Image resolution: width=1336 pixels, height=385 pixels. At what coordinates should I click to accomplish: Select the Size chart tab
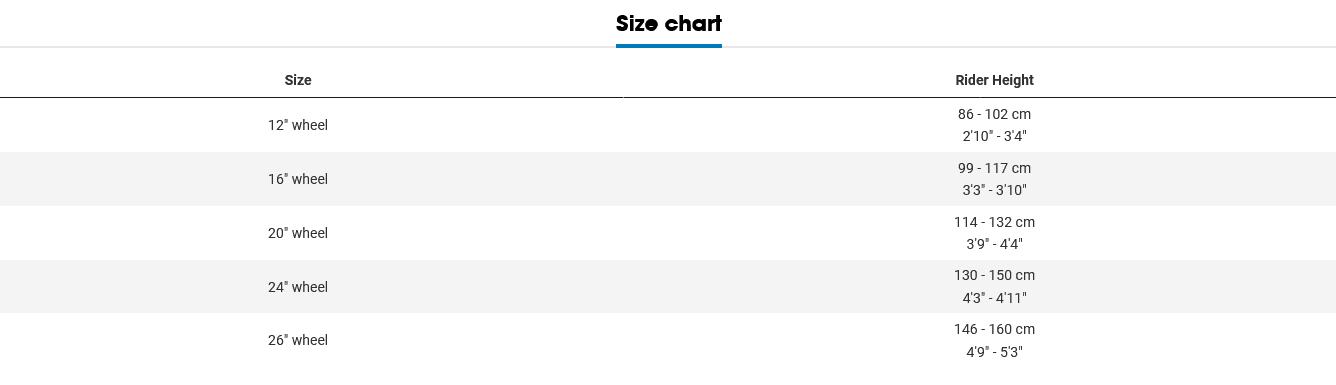(668, 24)
